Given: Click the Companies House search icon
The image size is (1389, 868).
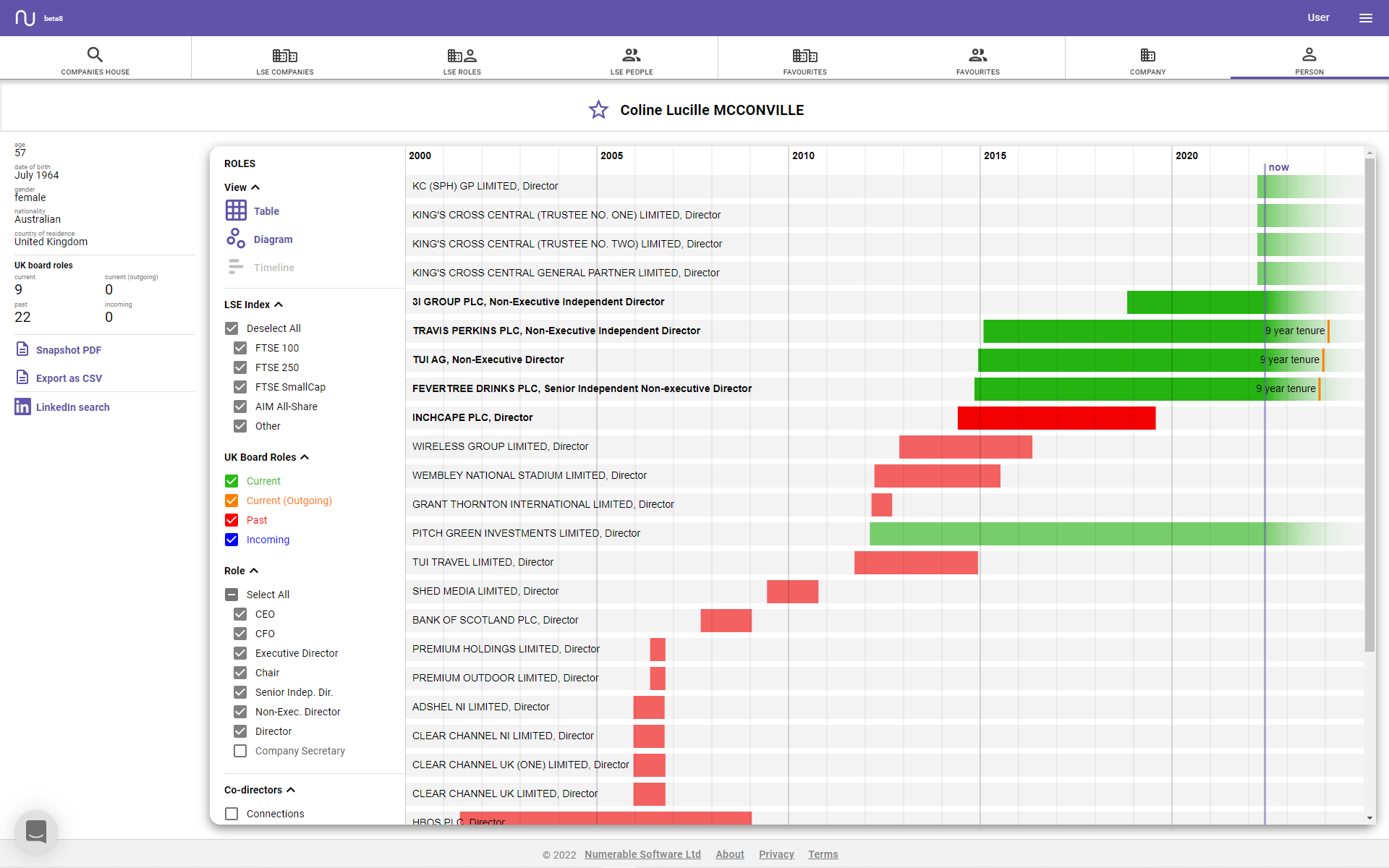Looking at the screenshot, I should [x=95, y=54].
